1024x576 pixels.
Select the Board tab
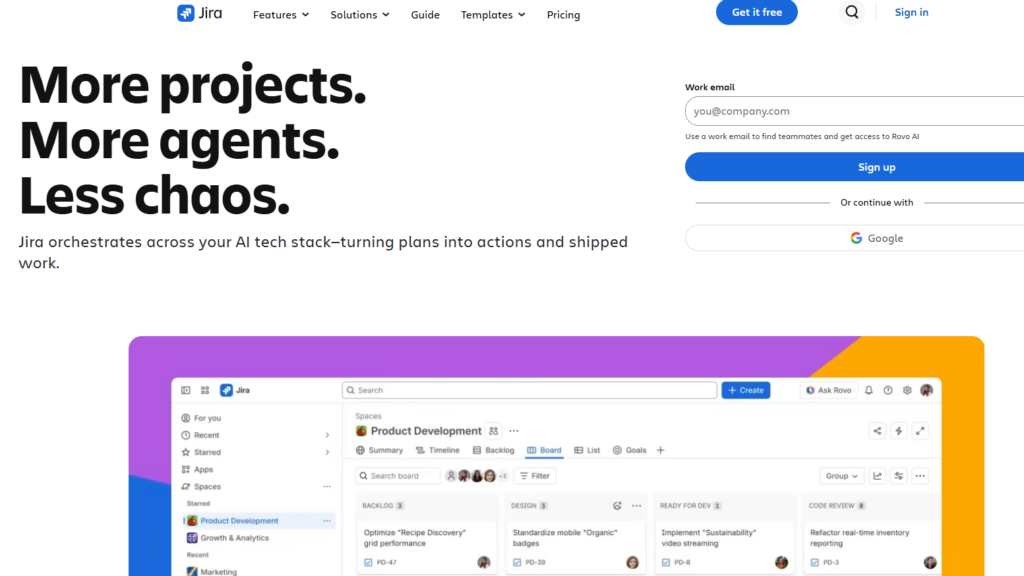[x=544, y=450]
